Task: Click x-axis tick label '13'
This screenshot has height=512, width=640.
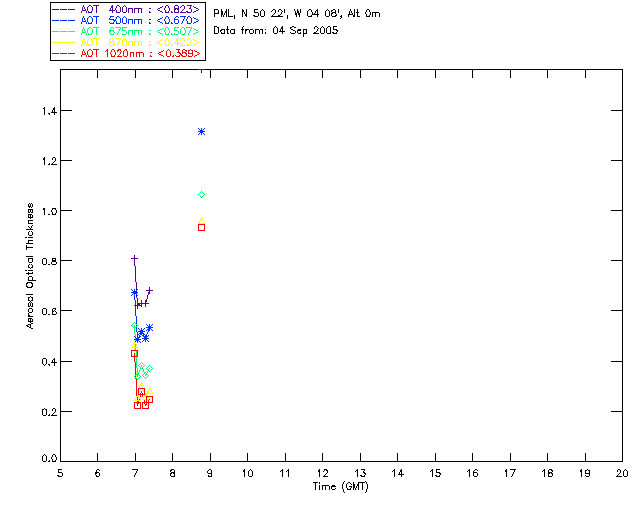Action: pyautogui.click(x=360, y=474)
